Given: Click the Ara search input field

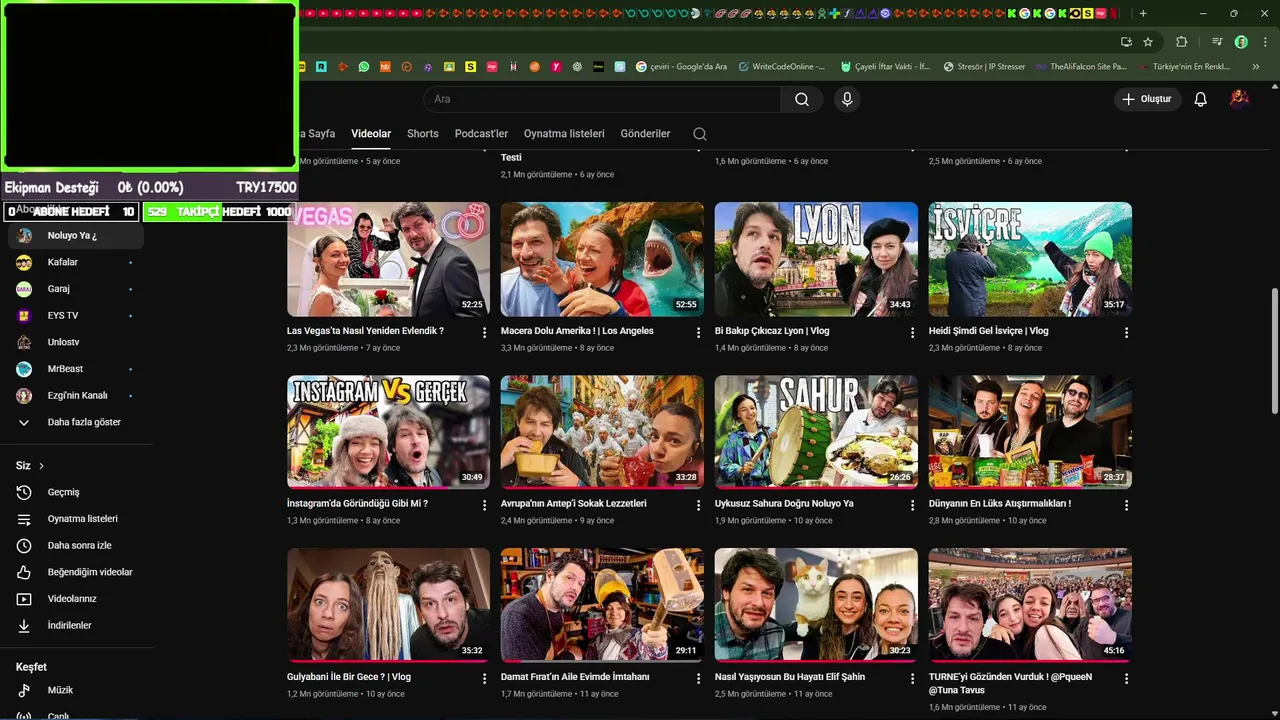Looking at the screenshot, I should [x=602, y=99].
